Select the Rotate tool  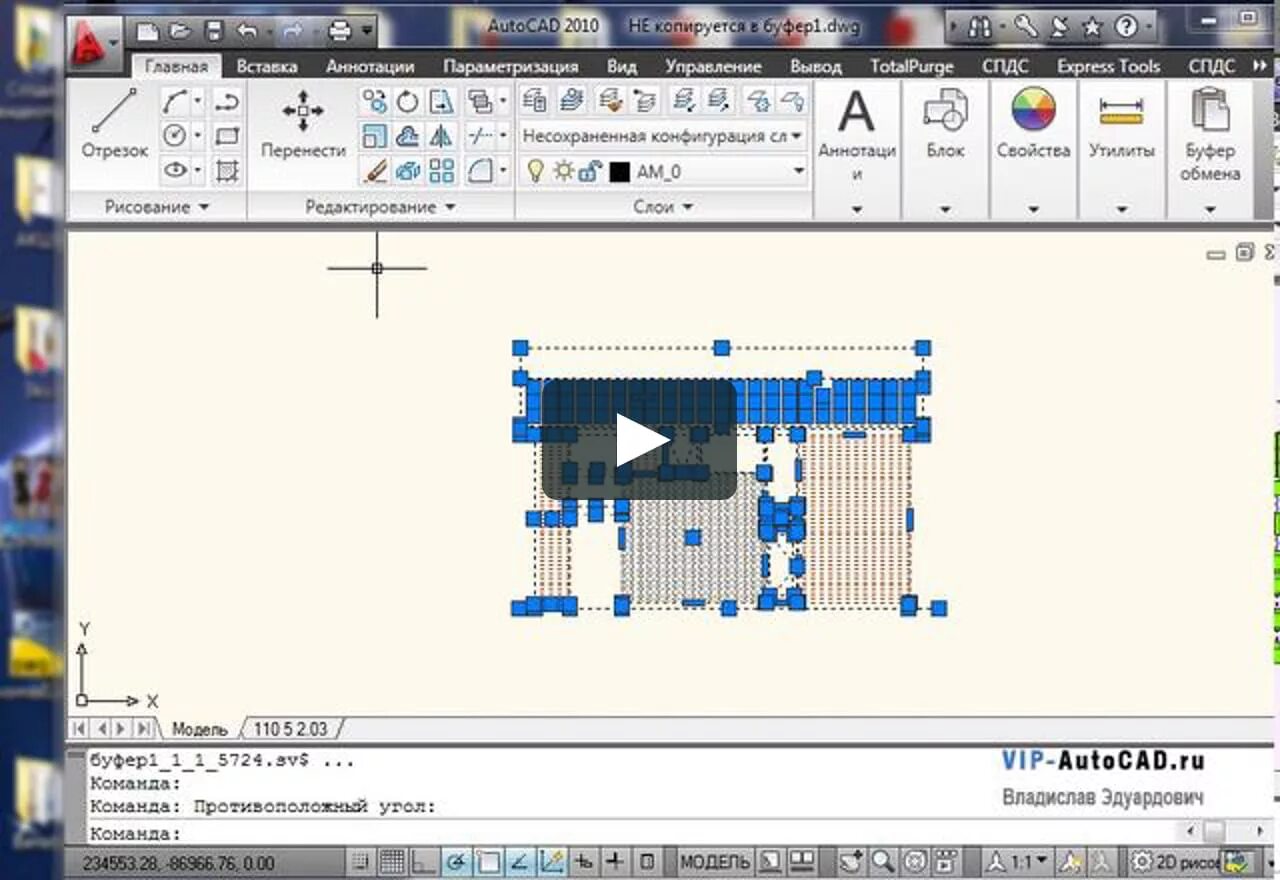tap(408, 101)
